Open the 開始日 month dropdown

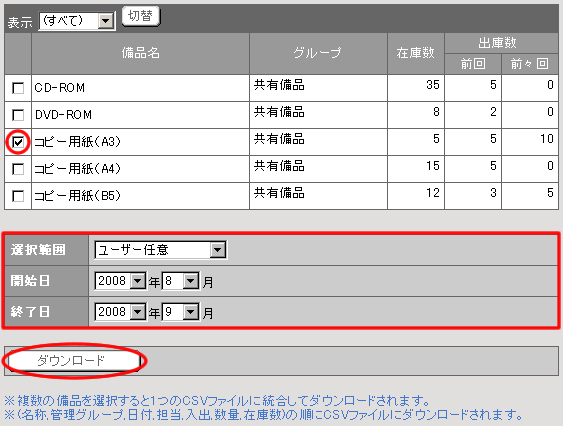point(181,281)
